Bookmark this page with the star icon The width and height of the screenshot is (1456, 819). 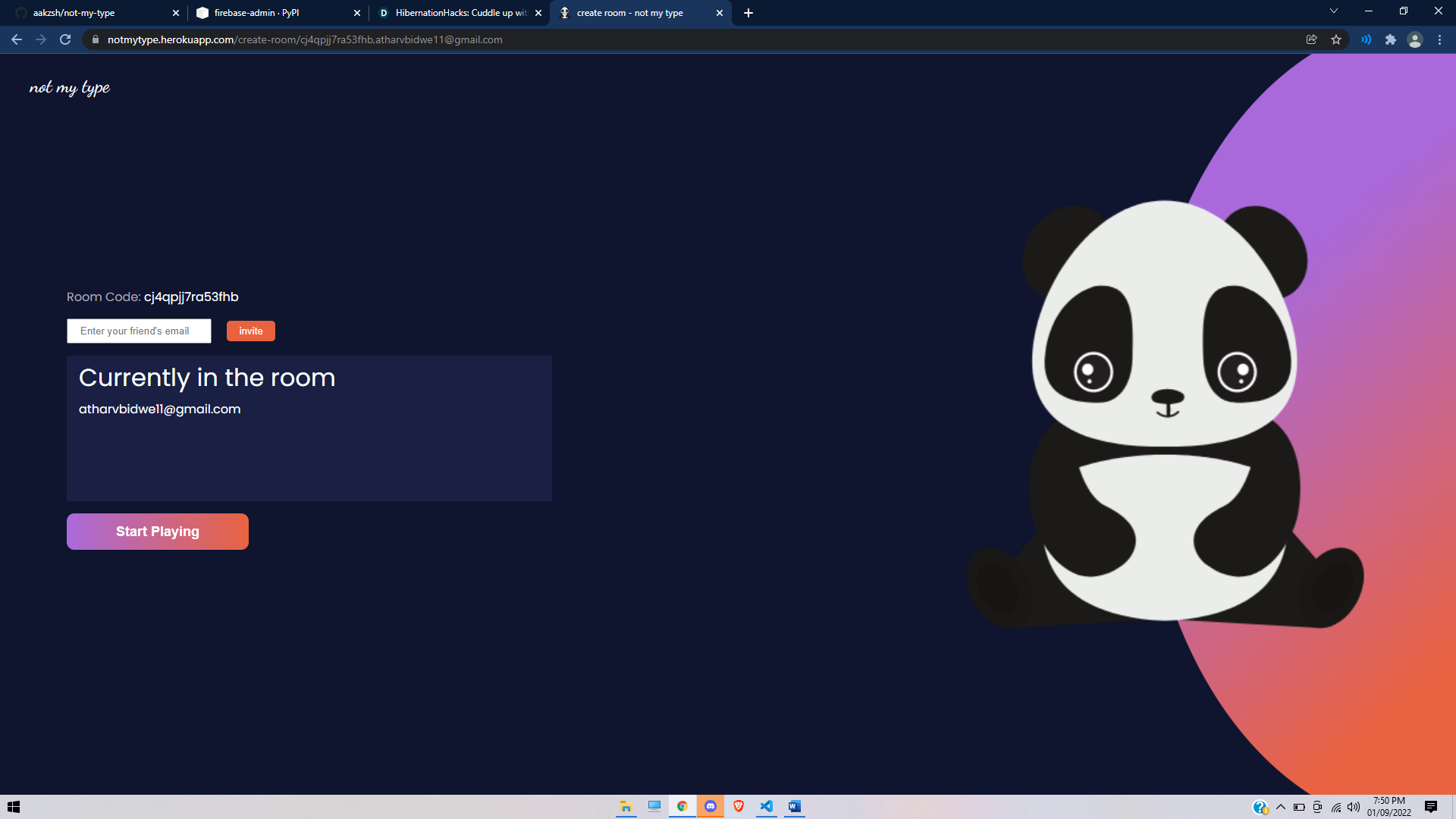click(1336, 39)
